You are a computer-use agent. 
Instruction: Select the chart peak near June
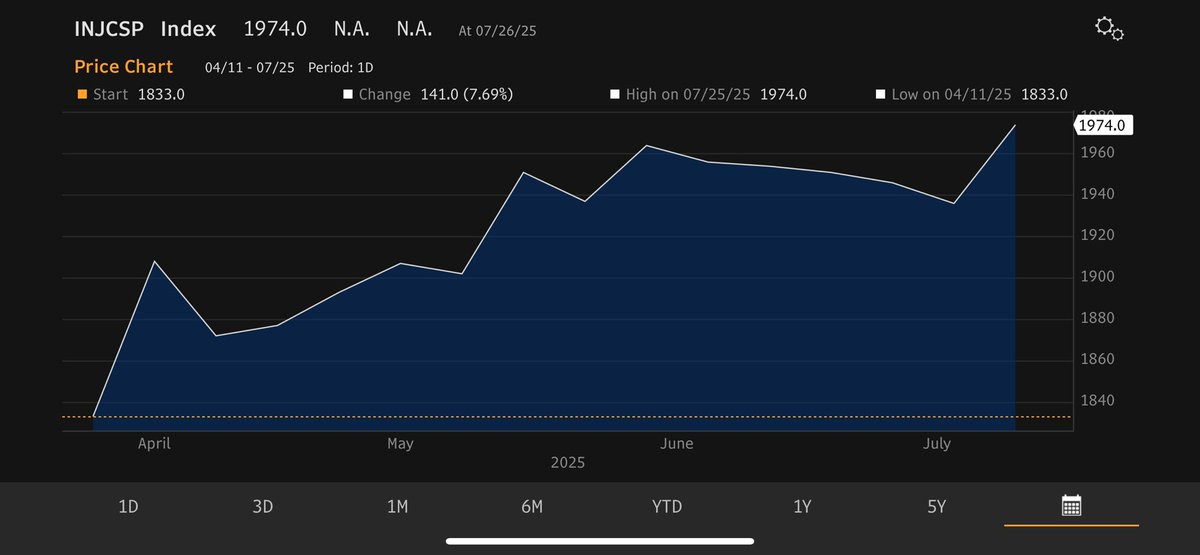pos(647,146)
